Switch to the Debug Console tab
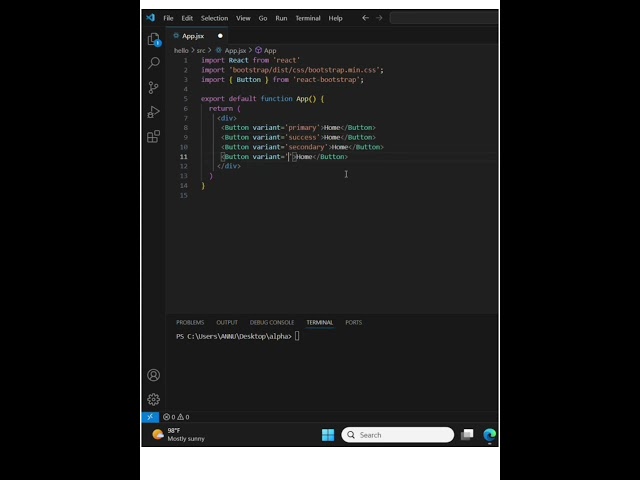The height and width of the screenshot is (480, 640). point(272,322)
